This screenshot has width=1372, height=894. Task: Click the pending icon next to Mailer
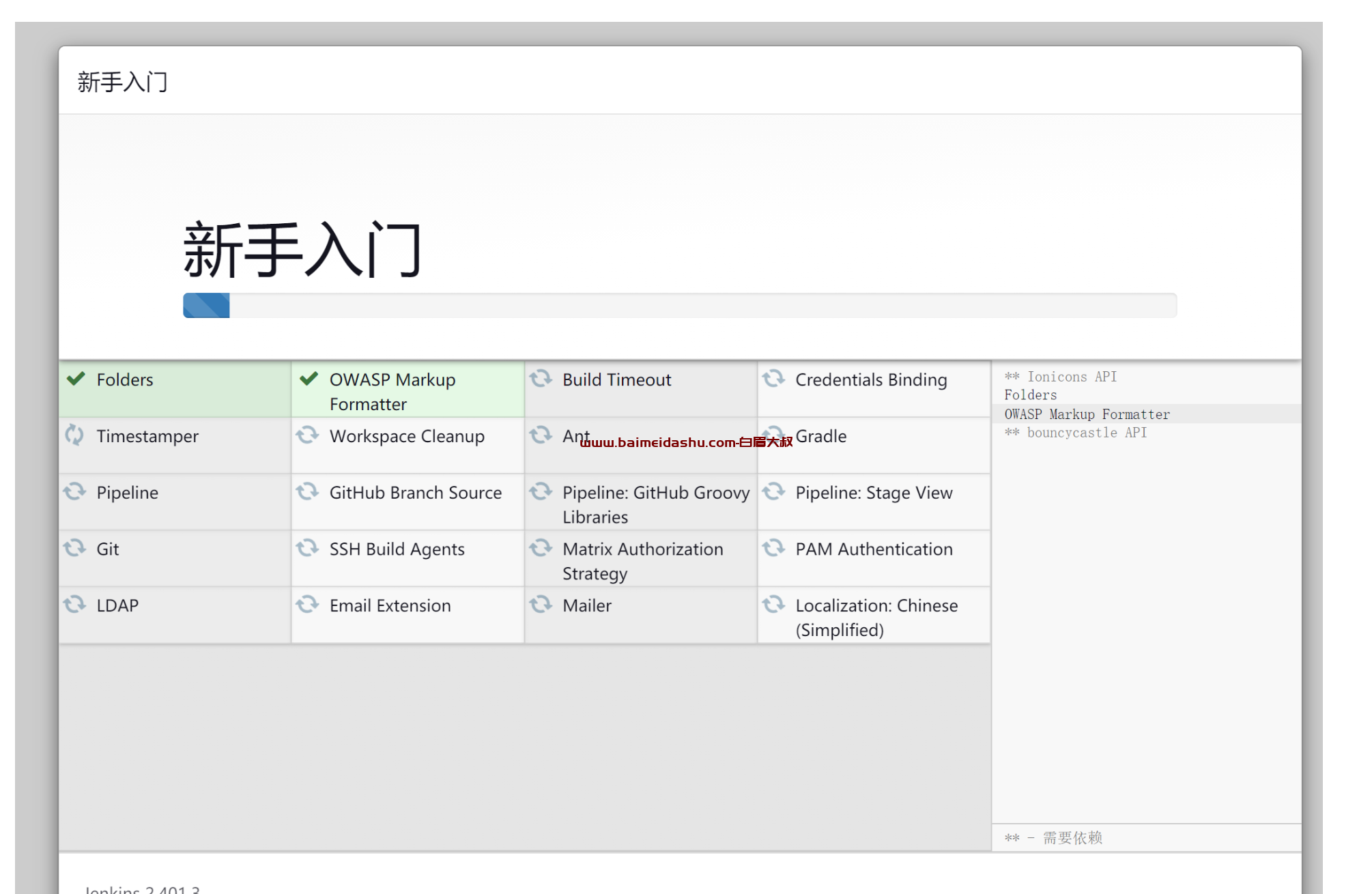click(541, 605)
